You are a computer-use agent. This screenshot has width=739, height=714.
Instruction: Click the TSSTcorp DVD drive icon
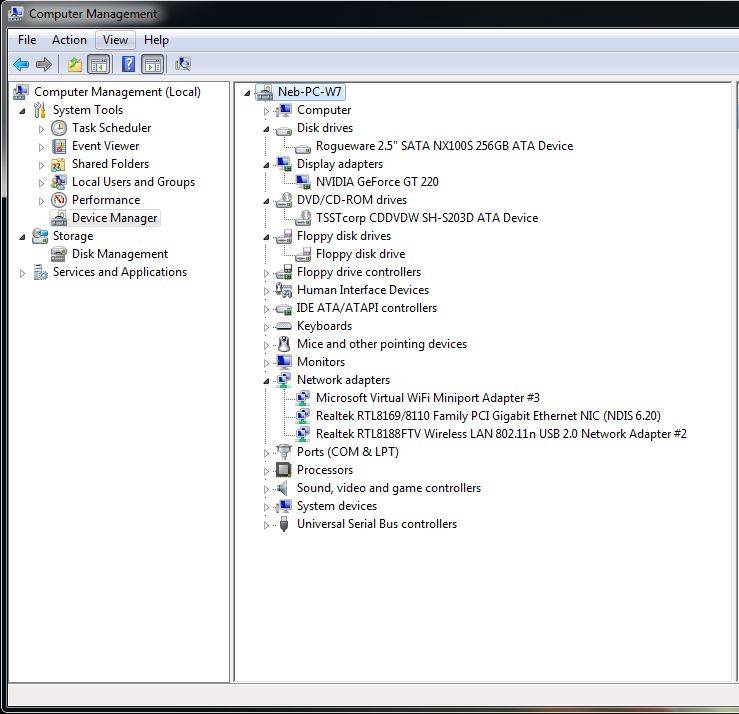point(303,218)
